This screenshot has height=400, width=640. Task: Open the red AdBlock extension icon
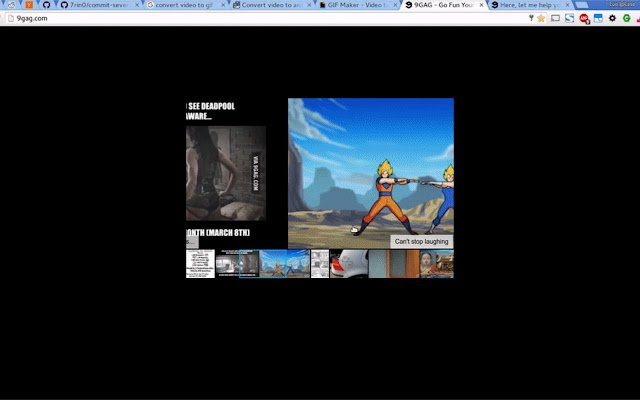tap(584, 18)
